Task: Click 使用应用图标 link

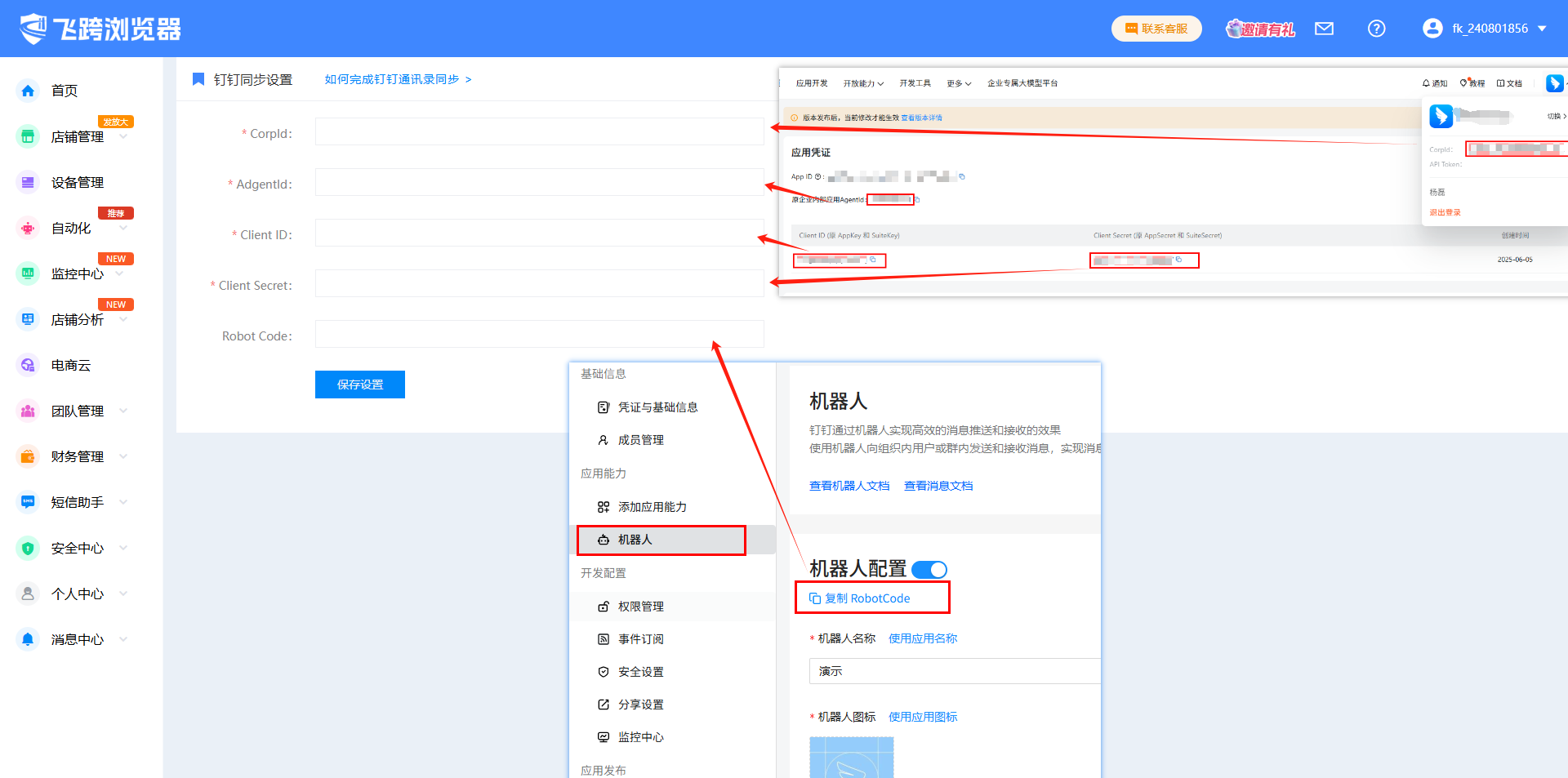Action: [923, 717]
